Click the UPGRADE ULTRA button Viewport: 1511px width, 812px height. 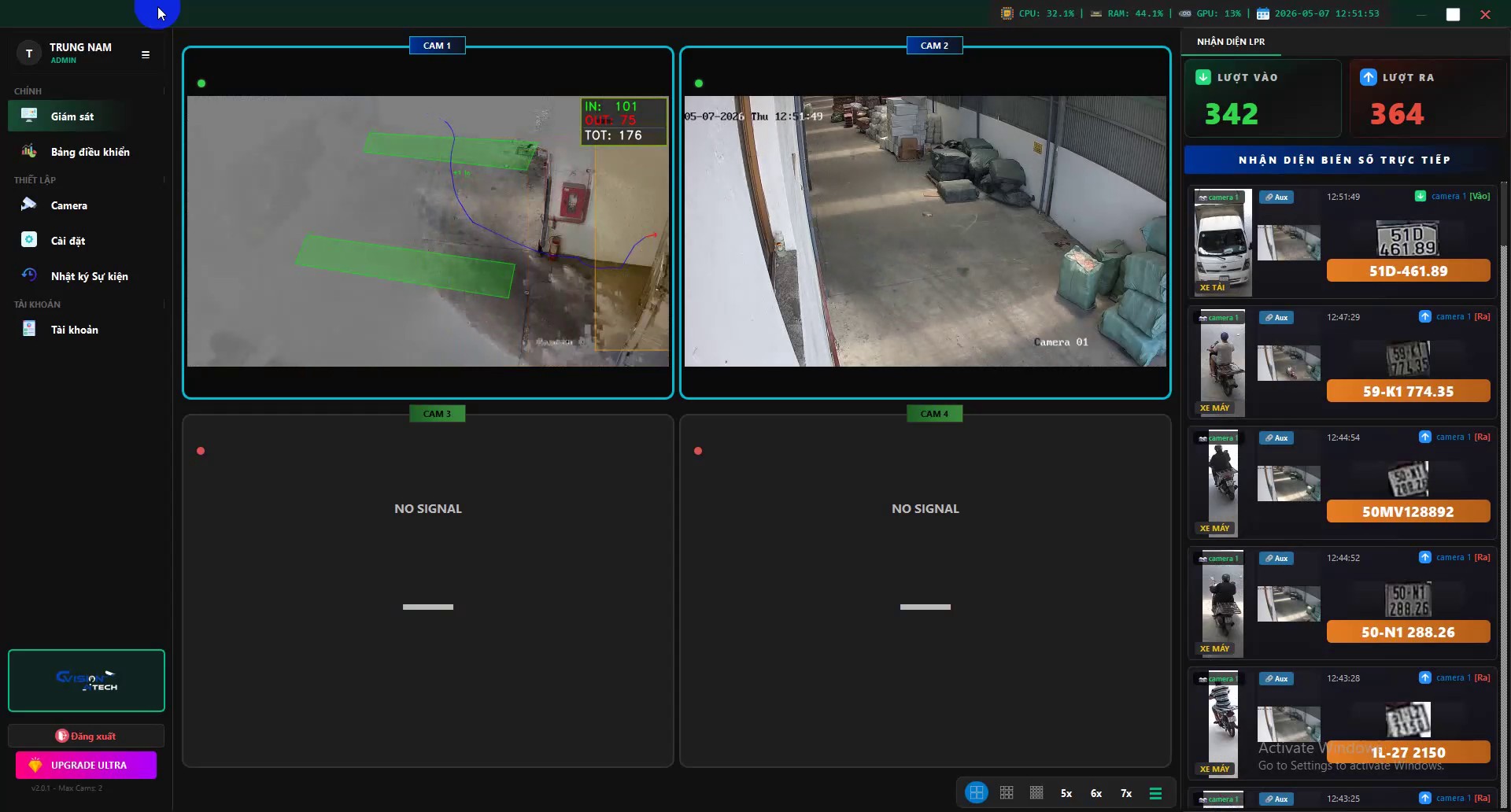pos(87,765)
